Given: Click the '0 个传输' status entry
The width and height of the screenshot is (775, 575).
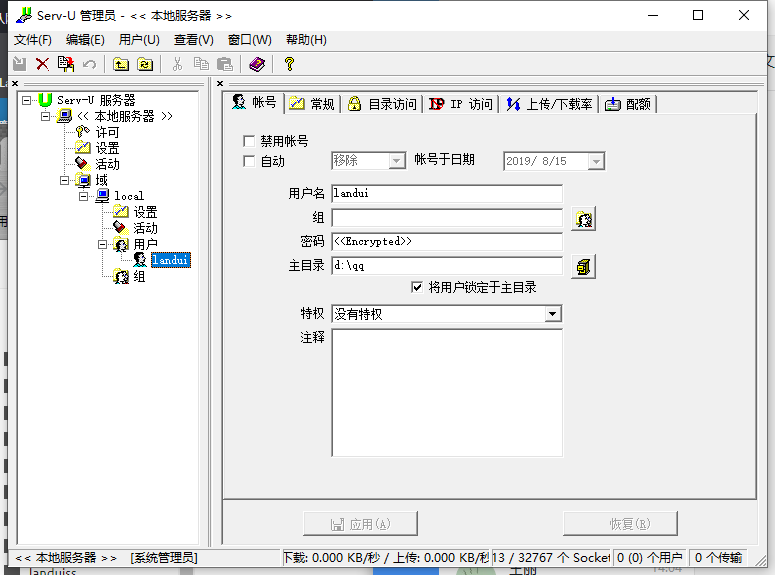Looking at the screenshot, I should tap(718, 558).
